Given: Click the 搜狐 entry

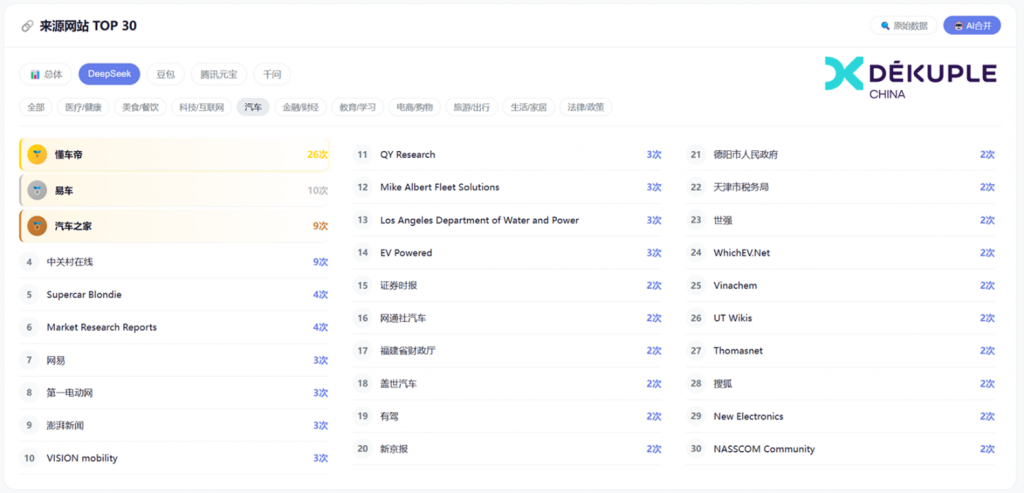Looking at the screenshot, I should click(840, 383).
